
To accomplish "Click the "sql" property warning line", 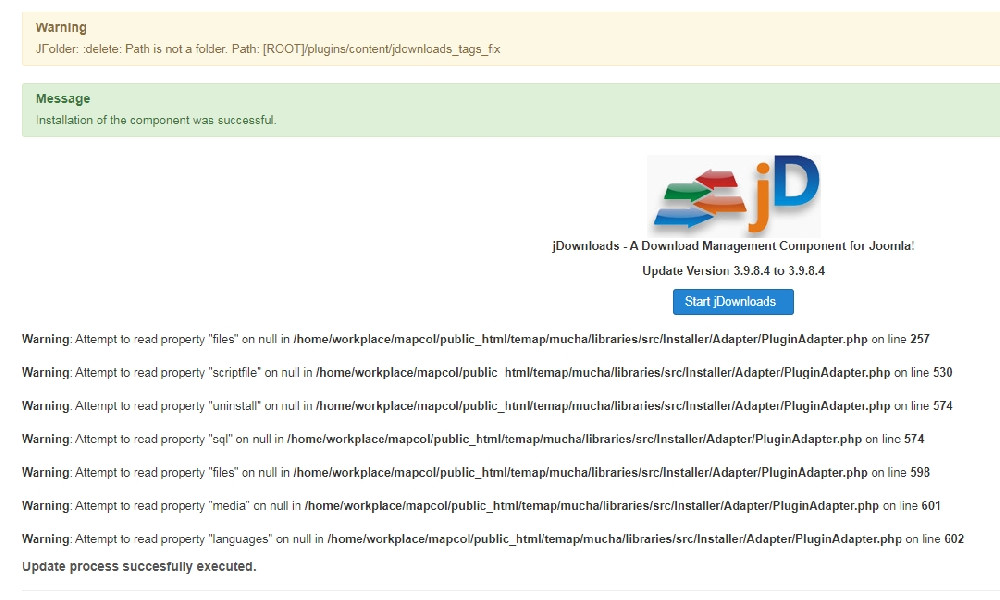I will (x=473, y=439).
